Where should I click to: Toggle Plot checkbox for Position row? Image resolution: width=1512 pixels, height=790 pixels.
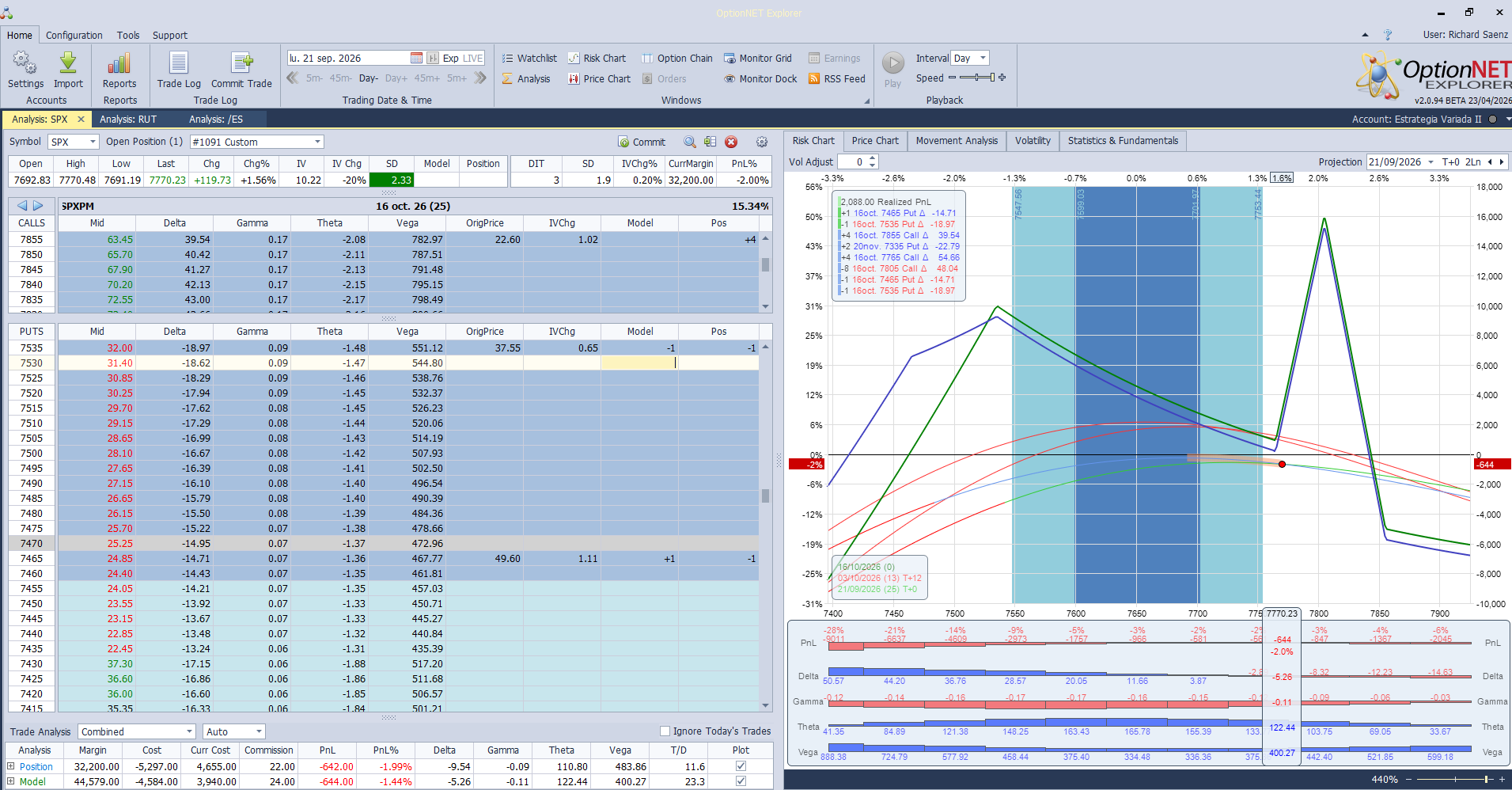click(x=741, y=766)
